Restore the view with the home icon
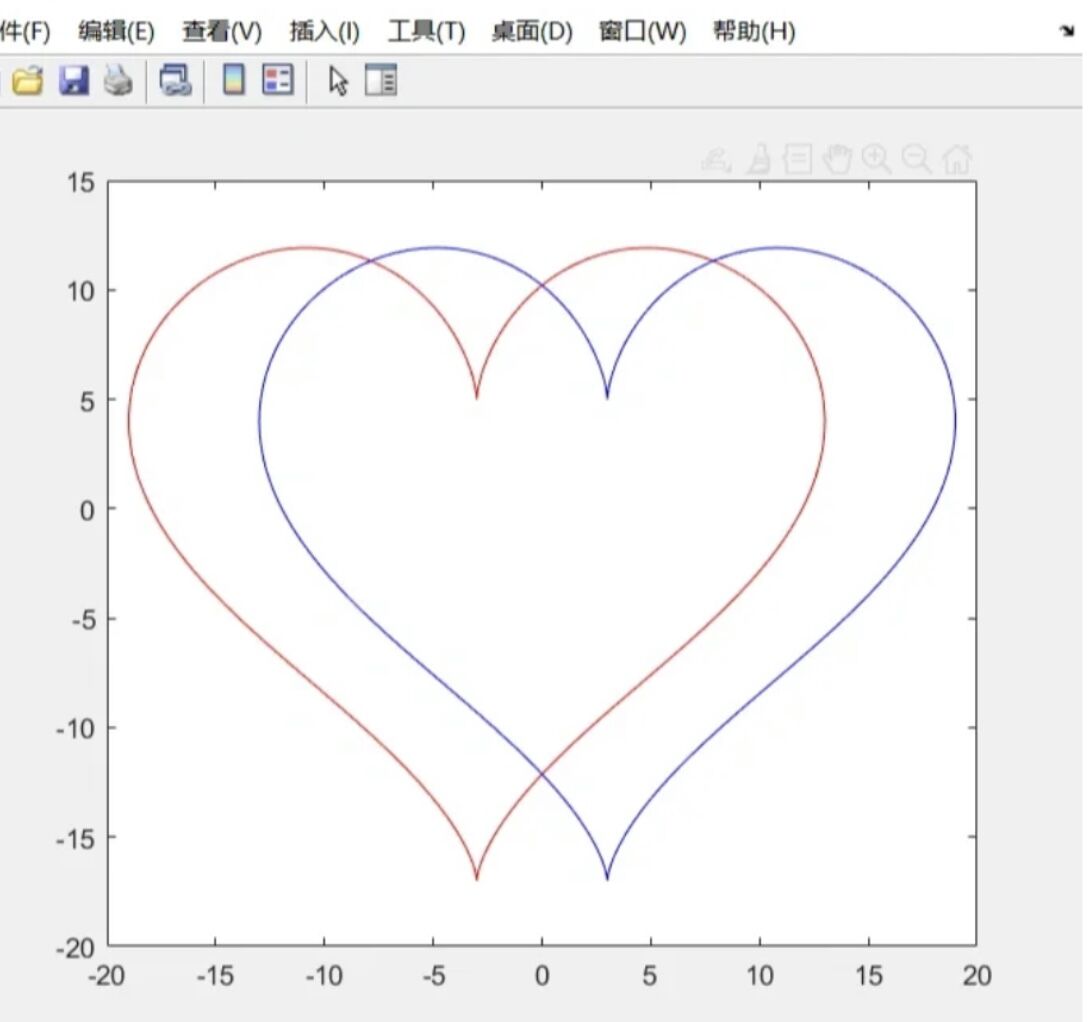The height and width of the screenshot is (1022, 1091). point(957,158)
